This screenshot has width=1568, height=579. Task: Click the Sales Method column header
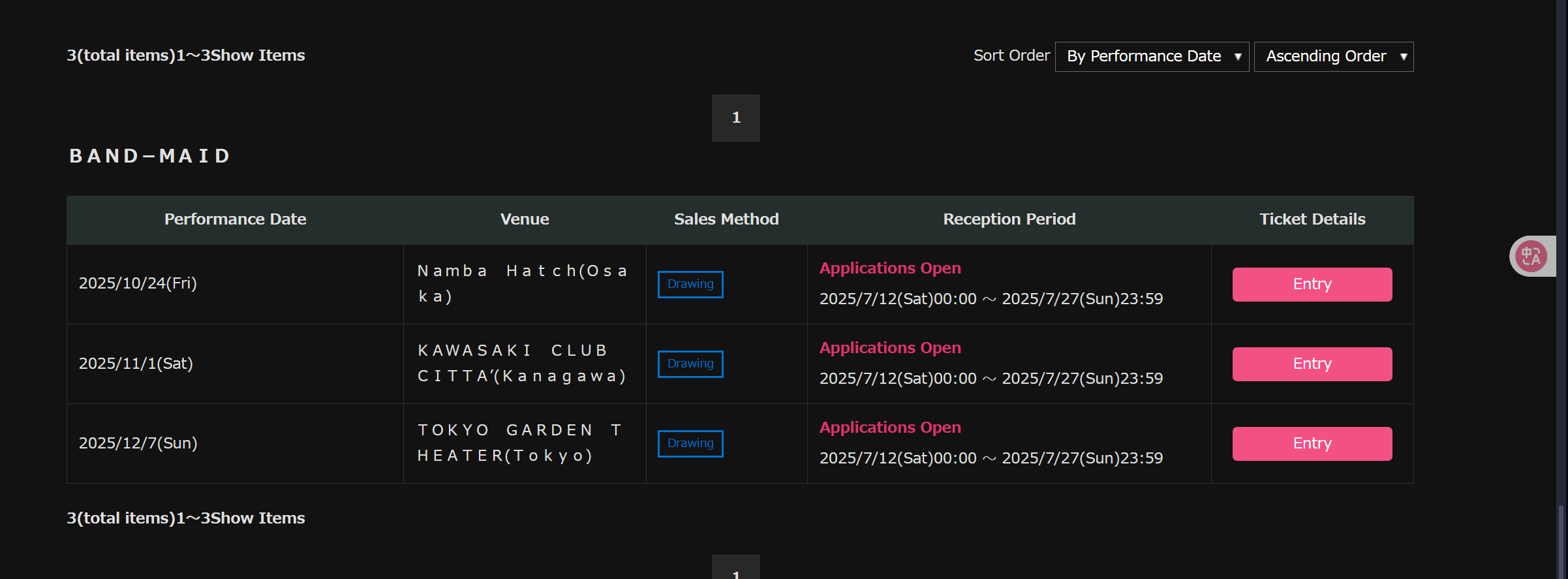726,220
